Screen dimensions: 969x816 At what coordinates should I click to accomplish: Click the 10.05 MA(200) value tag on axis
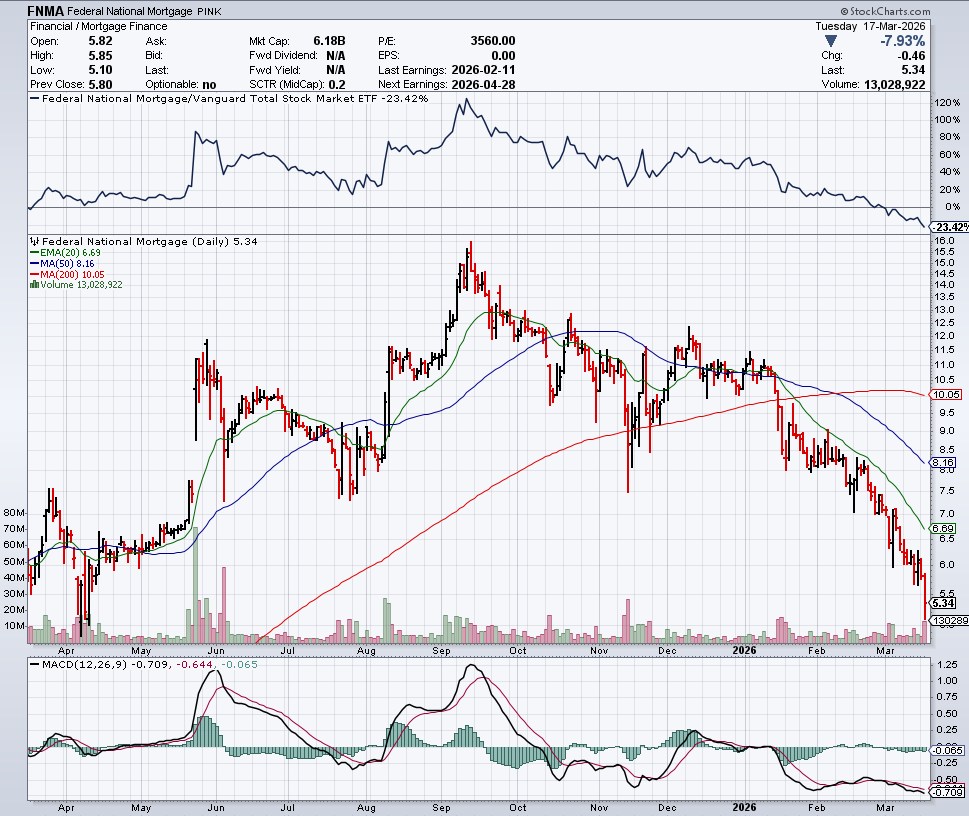coord(946,395)
